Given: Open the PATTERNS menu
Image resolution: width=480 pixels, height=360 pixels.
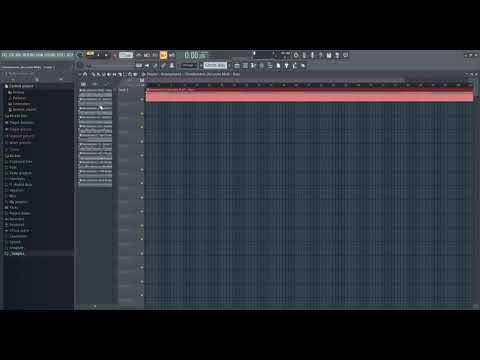Looking at the screenshot, I should tap(29, 55).
